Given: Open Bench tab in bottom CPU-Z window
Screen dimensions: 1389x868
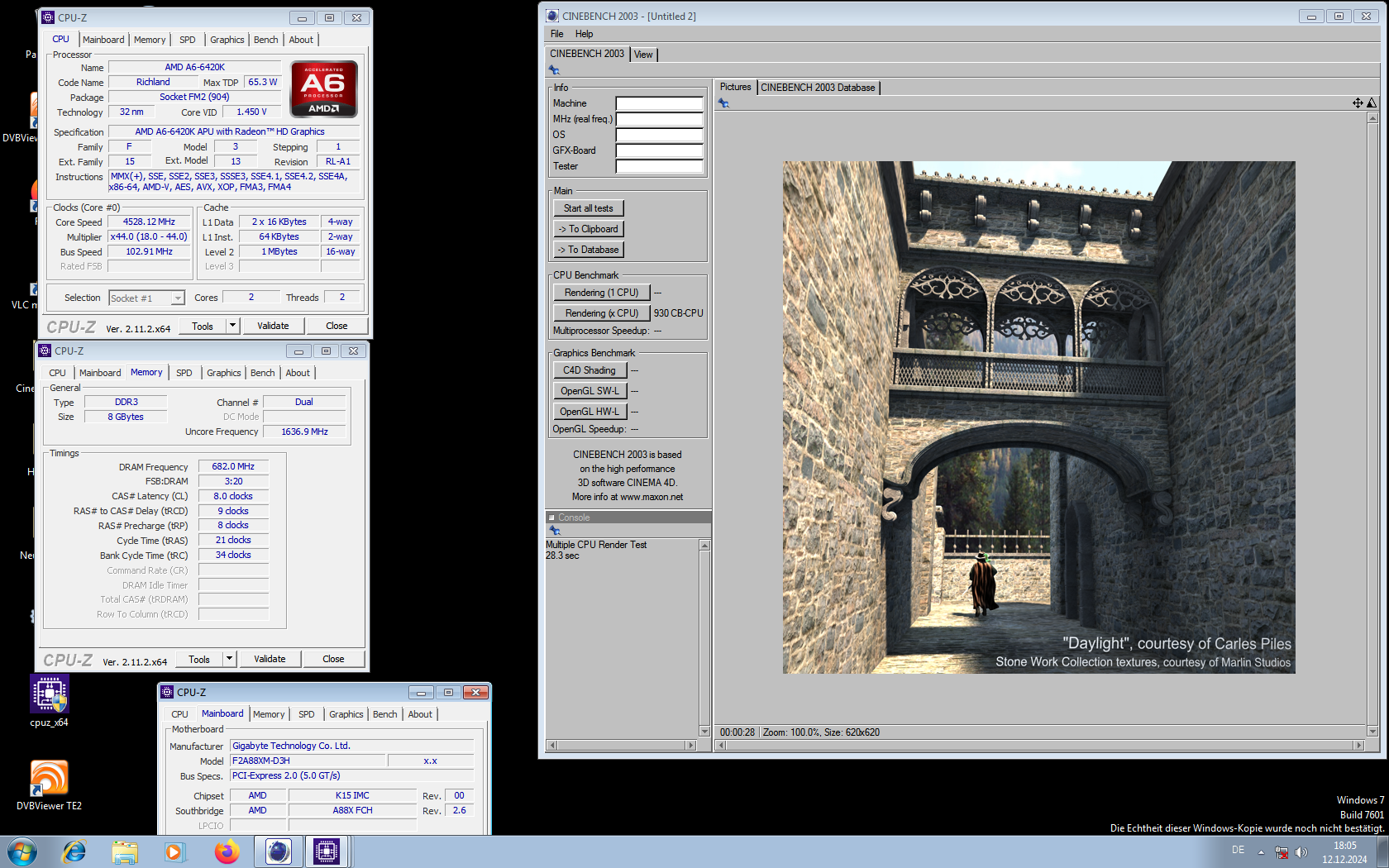Looking at the screenshot, I should point(385,714).
